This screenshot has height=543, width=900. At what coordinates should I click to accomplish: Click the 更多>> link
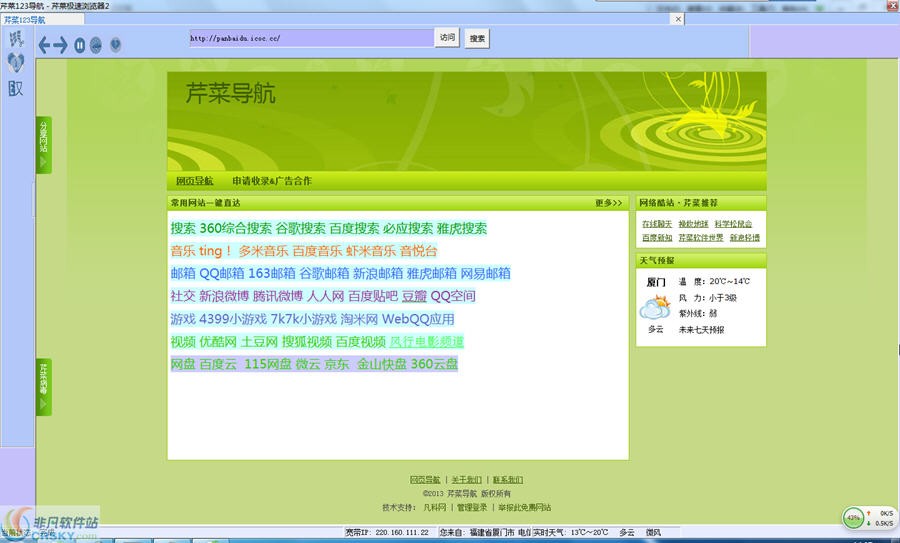pos(608,203)
